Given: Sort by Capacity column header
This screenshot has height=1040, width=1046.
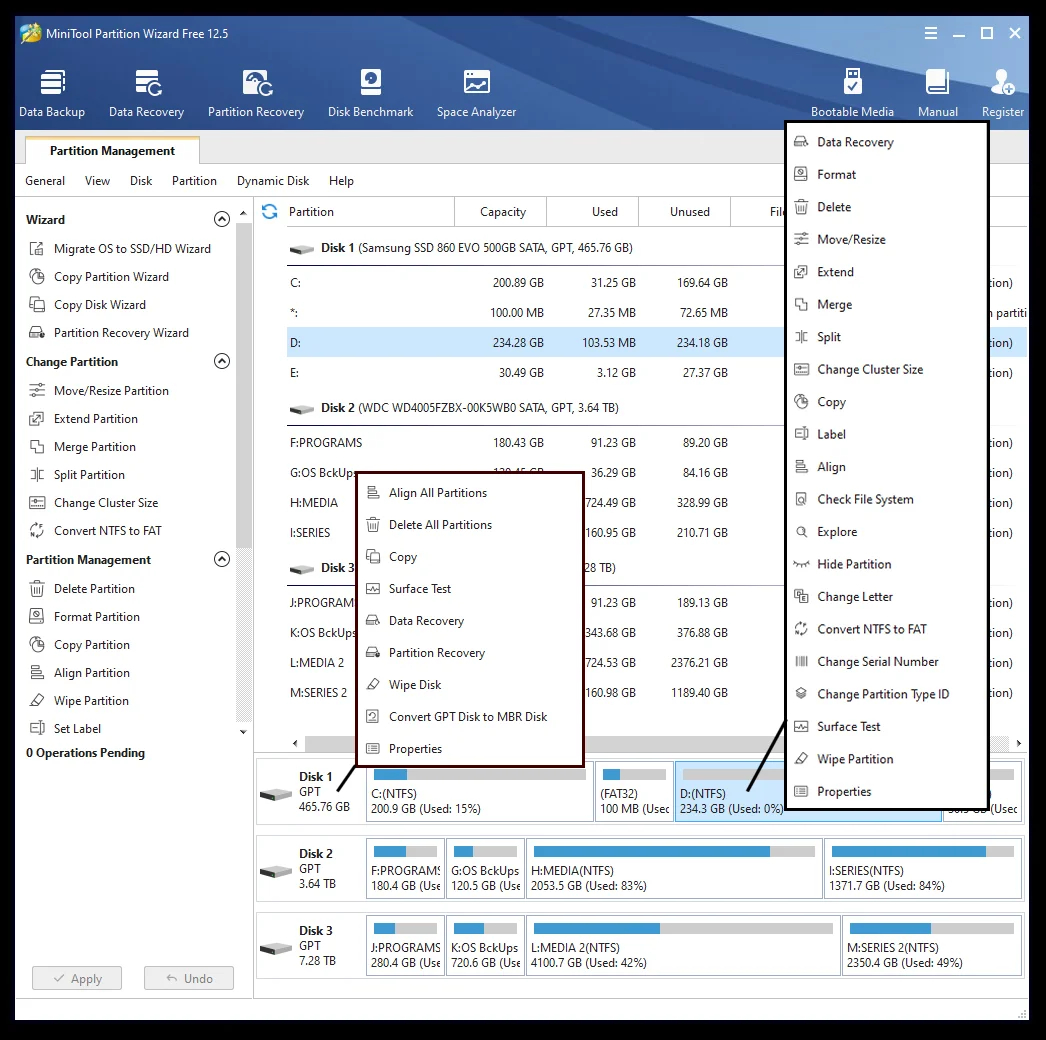Looking at the screenshot, I should pos(502,211).
